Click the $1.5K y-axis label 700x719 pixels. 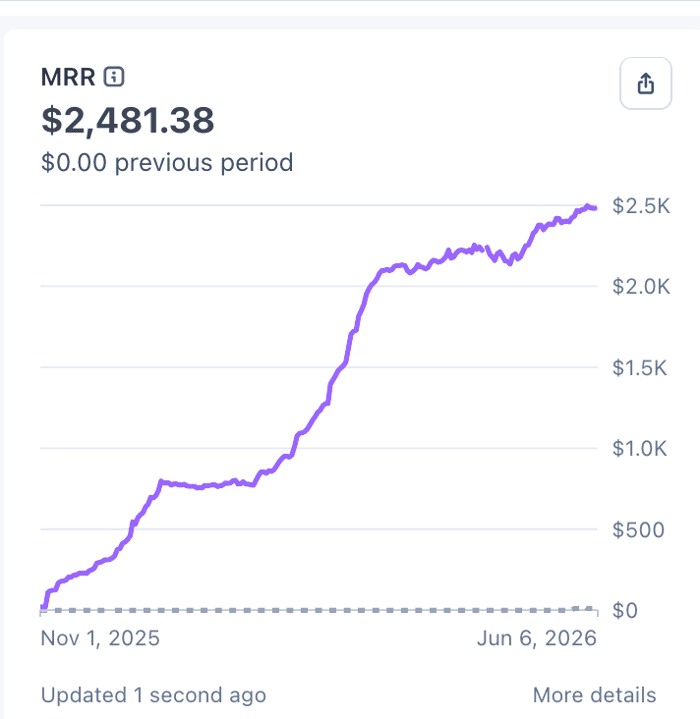pyautogui.click(x=639, y=368)
